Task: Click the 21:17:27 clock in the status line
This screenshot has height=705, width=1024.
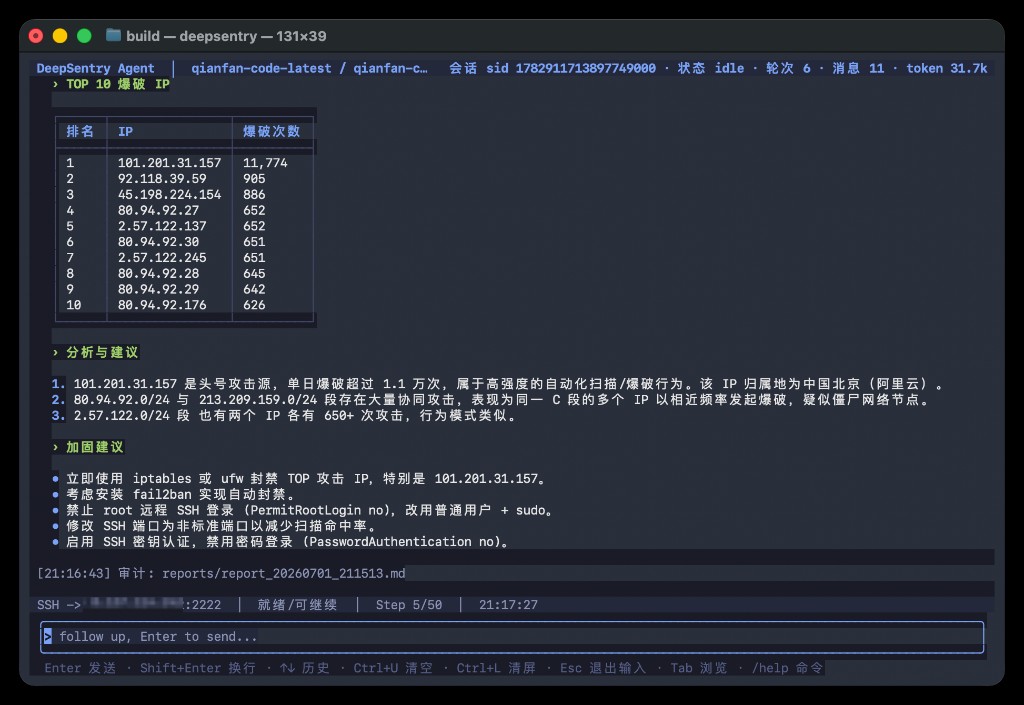Action: click(x=508, y=605)
